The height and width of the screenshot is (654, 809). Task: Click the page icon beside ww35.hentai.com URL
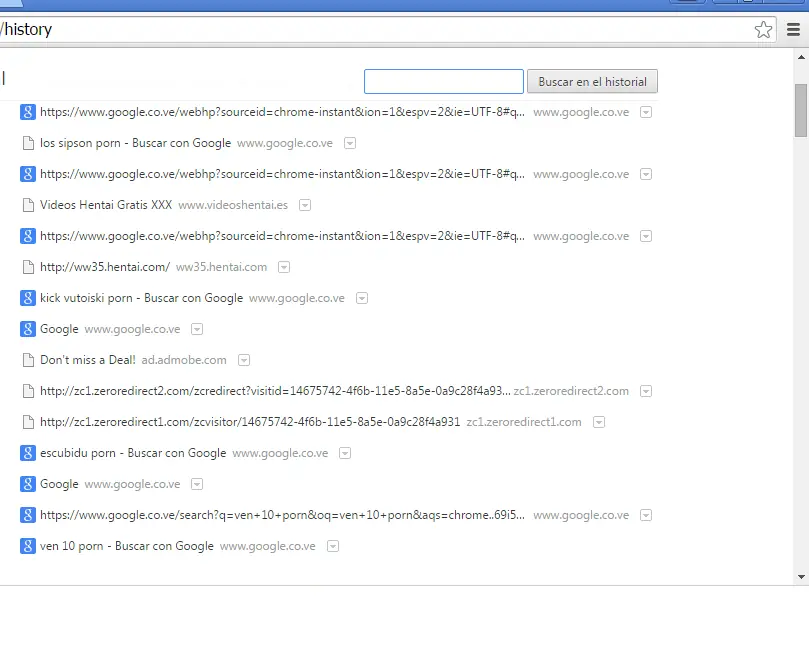click(x=28, y=267)
